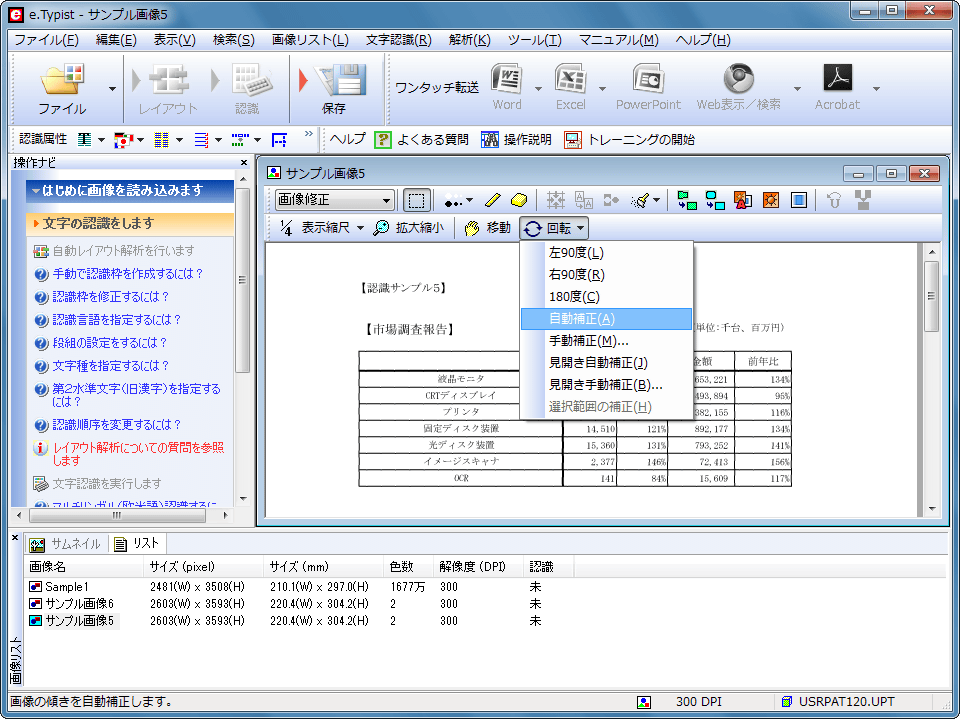Choose 180度(C) from the rotate menu

pyautogui.click(x=606, y=296)
